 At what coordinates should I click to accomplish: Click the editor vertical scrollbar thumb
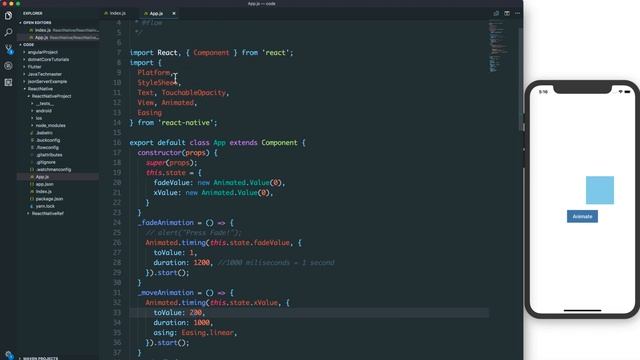[521, 80]
